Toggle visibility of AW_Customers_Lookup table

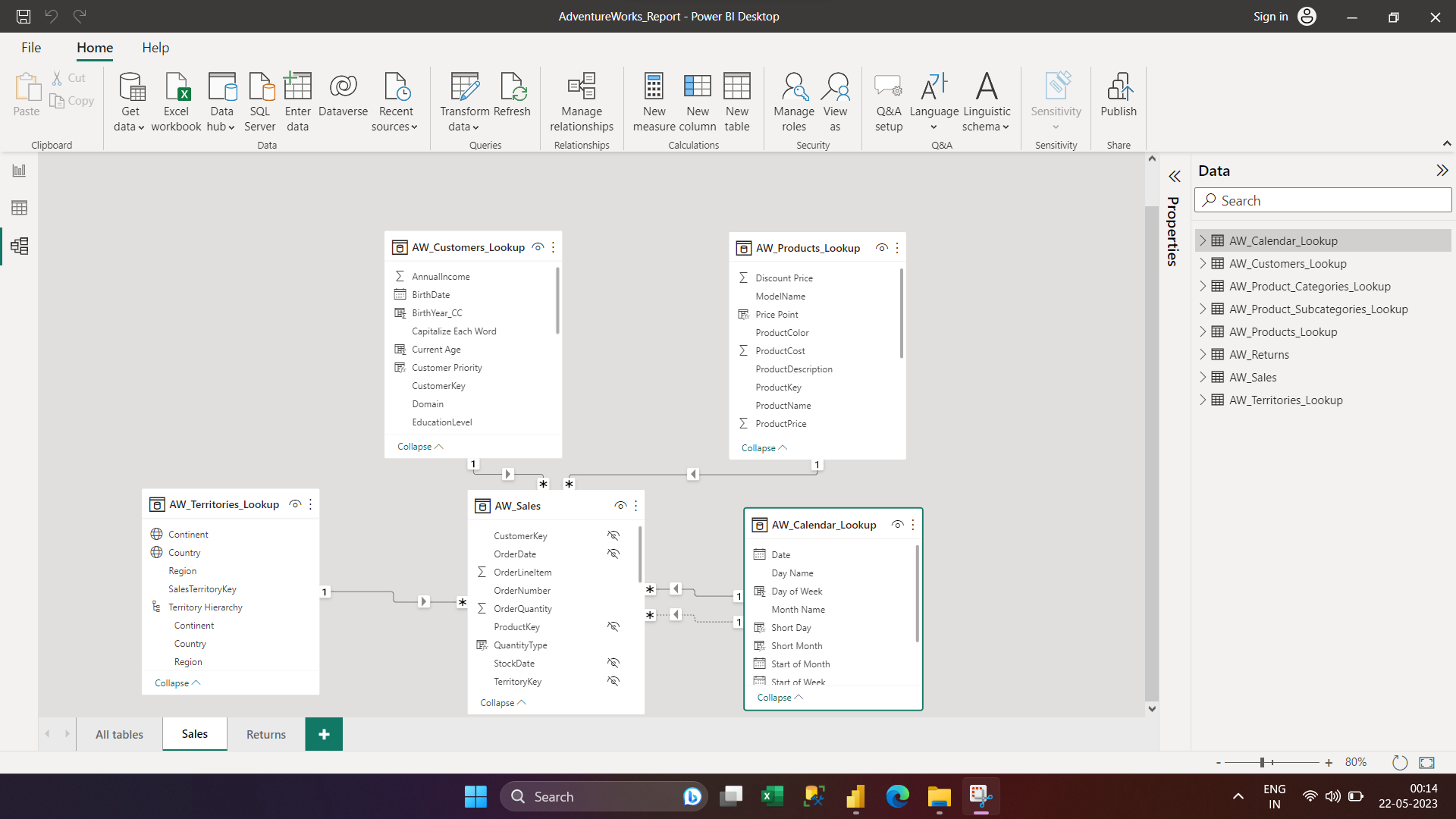tap(538, 247)
